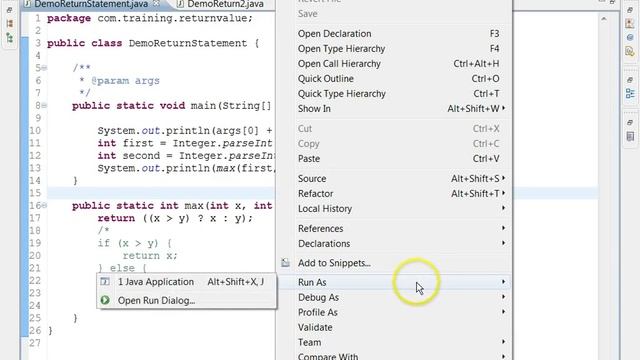Expand the Local History submenu arrow
The height and width of the screenshot is (360, 640).
pyautogui.click(x=504, y=208)
